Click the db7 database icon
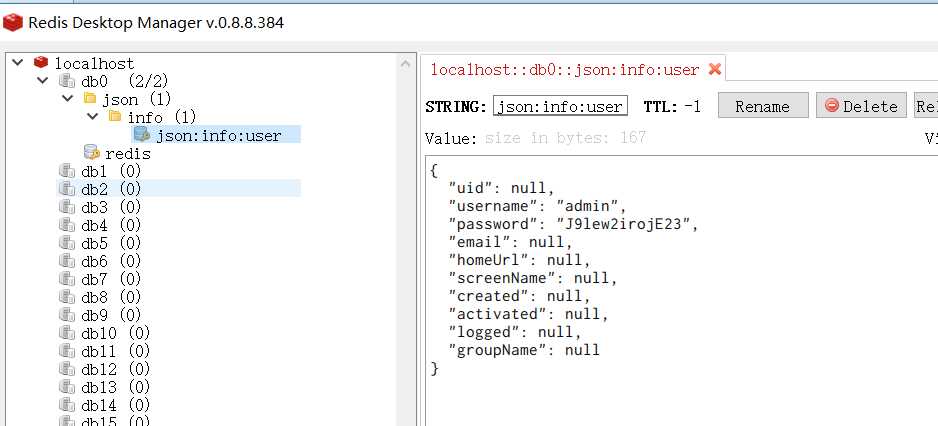Image resolution: width=938 pixels, height=426 pixels. point(66,279)
